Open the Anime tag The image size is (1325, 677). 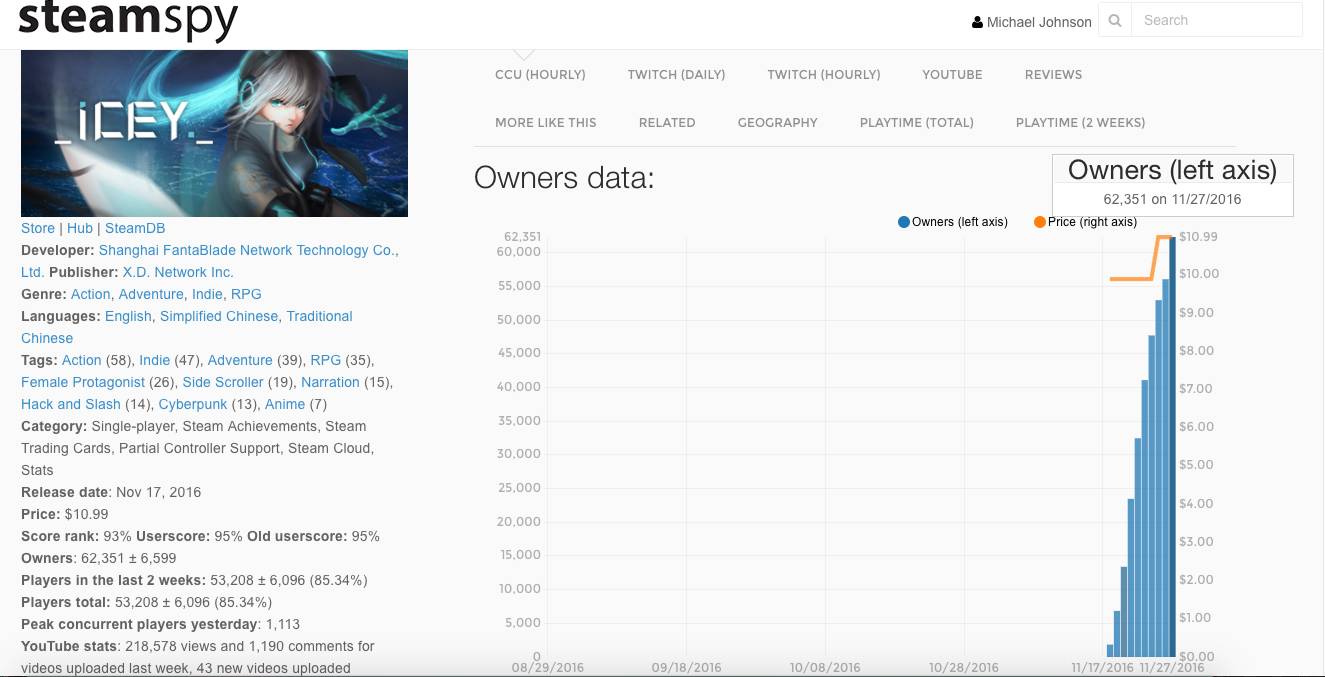pyautogui.click(x=285, y=404)
